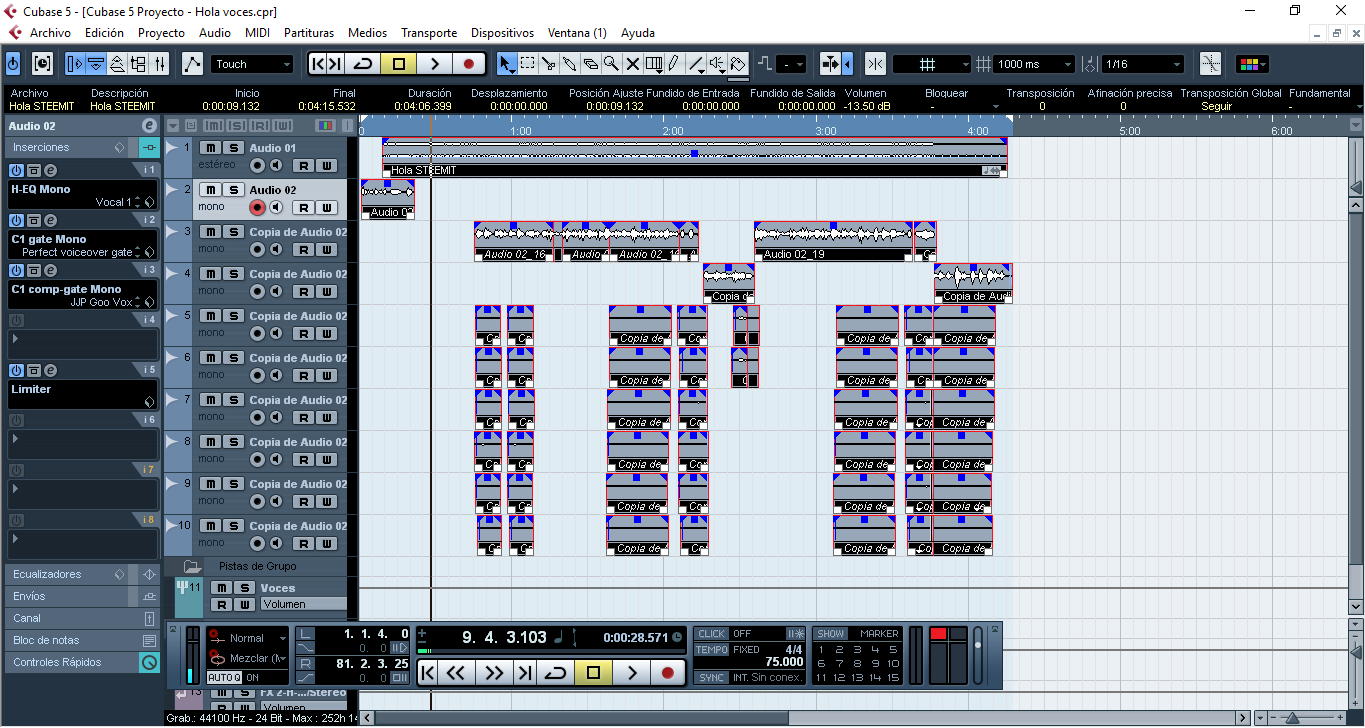The width and height of the screenshot is (1365, 728).
Task: Select the Mute X tool
Action: 633,64
